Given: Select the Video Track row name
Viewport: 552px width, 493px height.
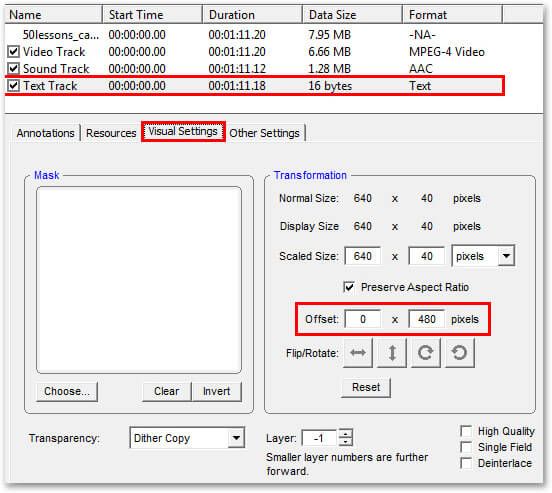Looking at the screenshot, I should (54, 52).
